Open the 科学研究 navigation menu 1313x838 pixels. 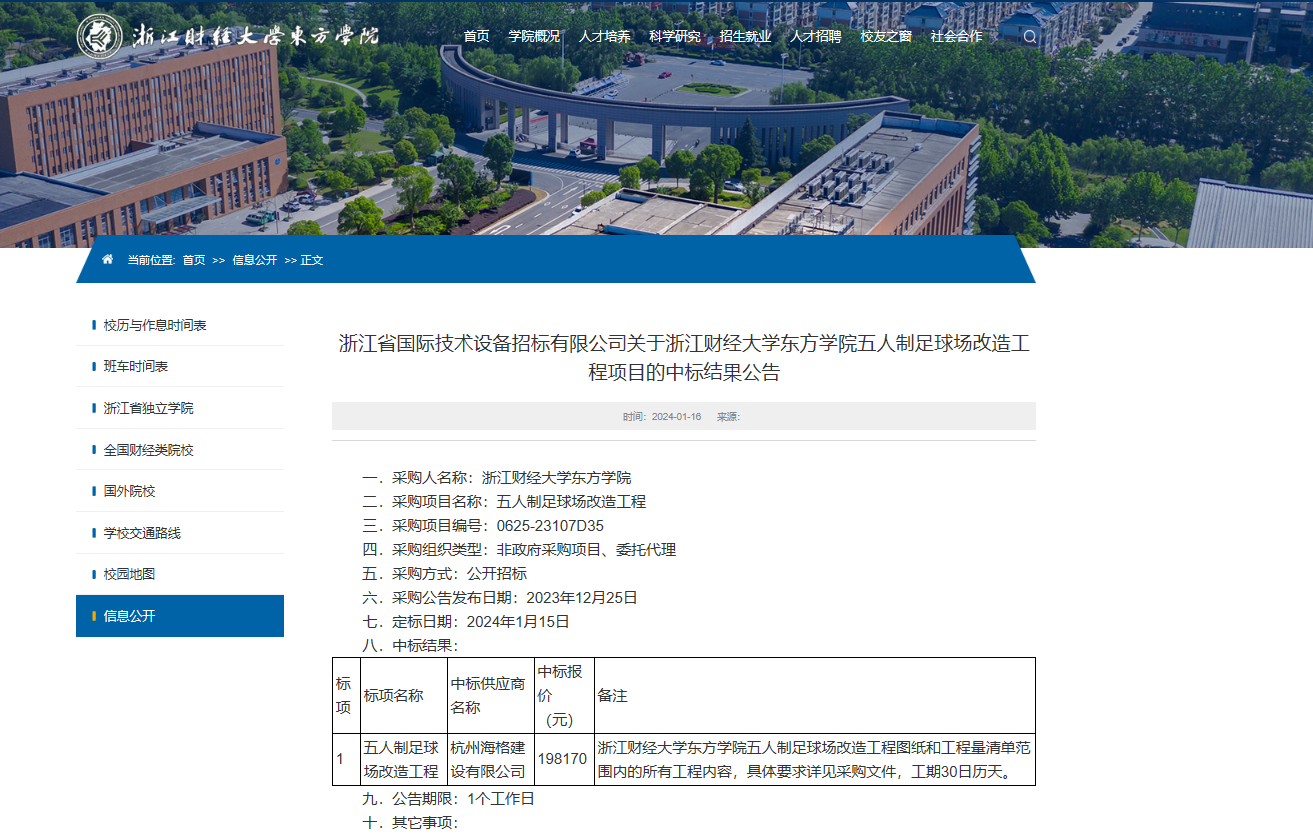(x=675, y=36)
